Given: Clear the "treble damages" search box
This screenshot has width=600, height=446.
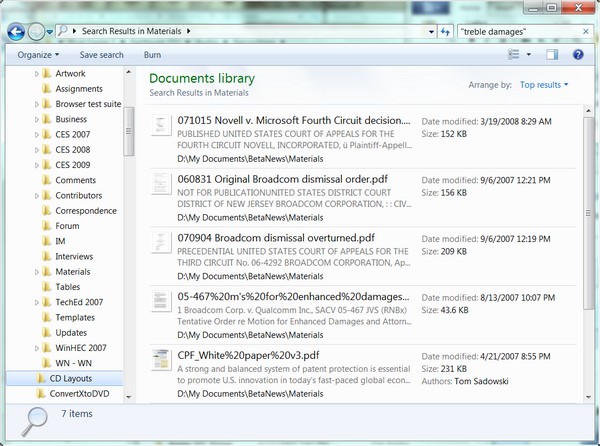Looking at the screenshot, I should [585, 32].
